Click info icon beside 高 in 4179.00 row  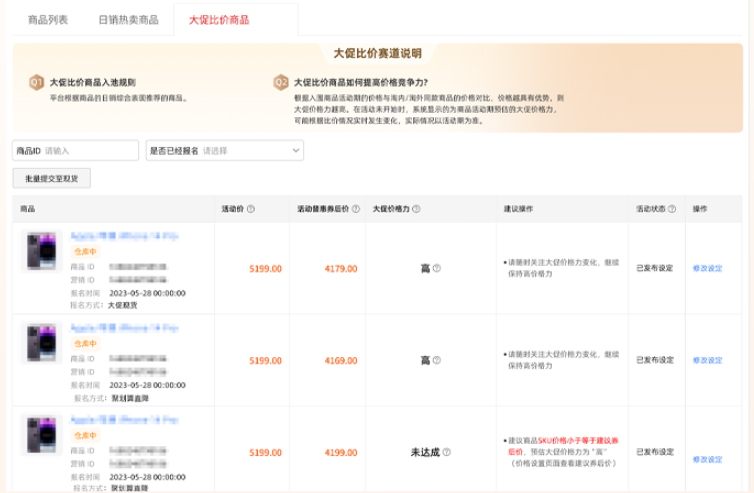[437, 268]
